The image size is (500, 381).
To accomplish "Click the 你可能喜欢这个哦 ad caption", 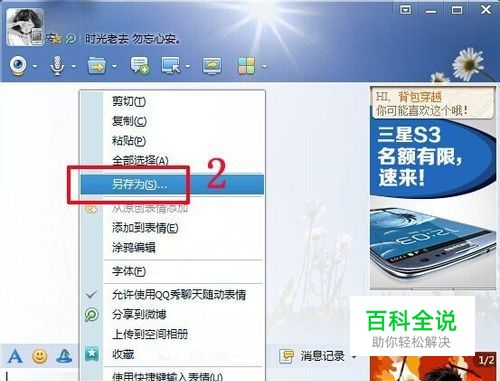I will pos(422,110).
